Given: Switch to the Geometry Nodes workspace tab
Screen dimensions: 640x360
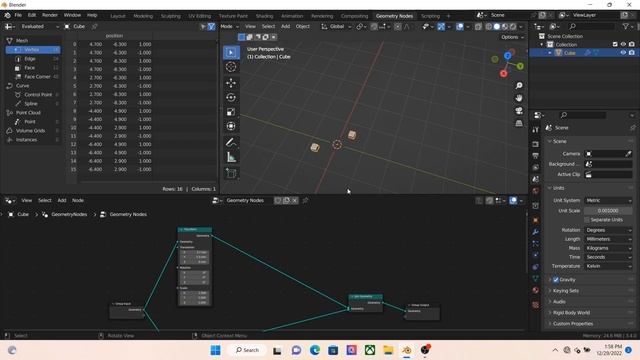Looking at the screenshot, I should click(394, 16).
